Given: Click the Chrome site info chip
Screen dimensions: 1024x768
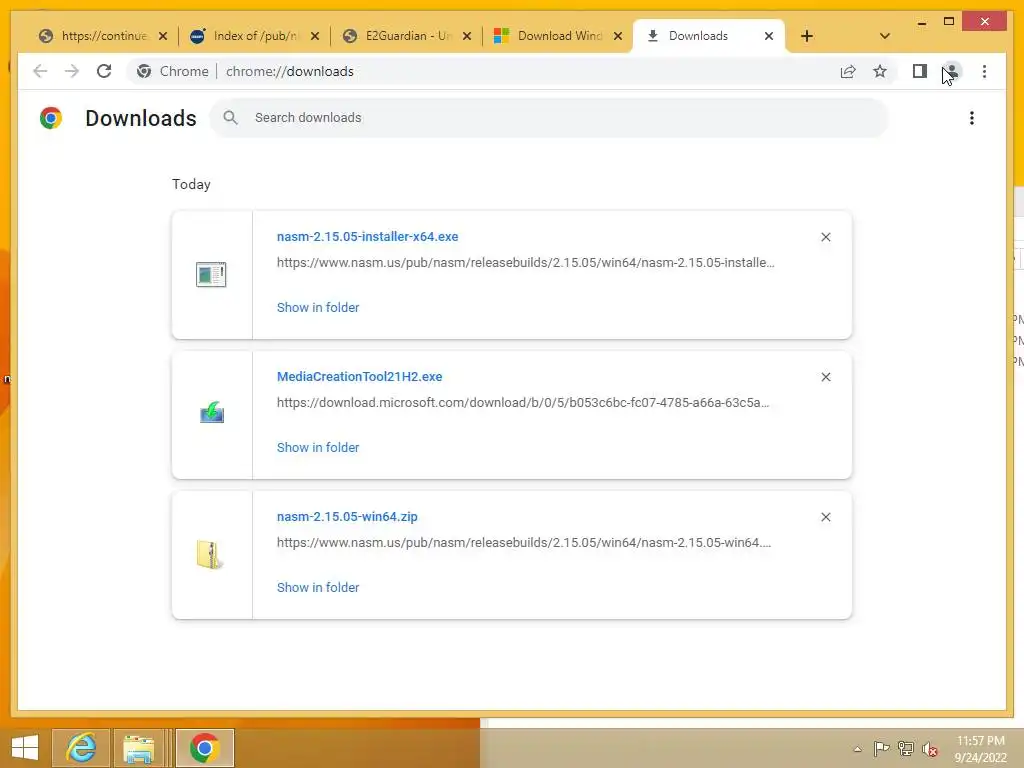Looking at the screenshot, I should [173, 71].
